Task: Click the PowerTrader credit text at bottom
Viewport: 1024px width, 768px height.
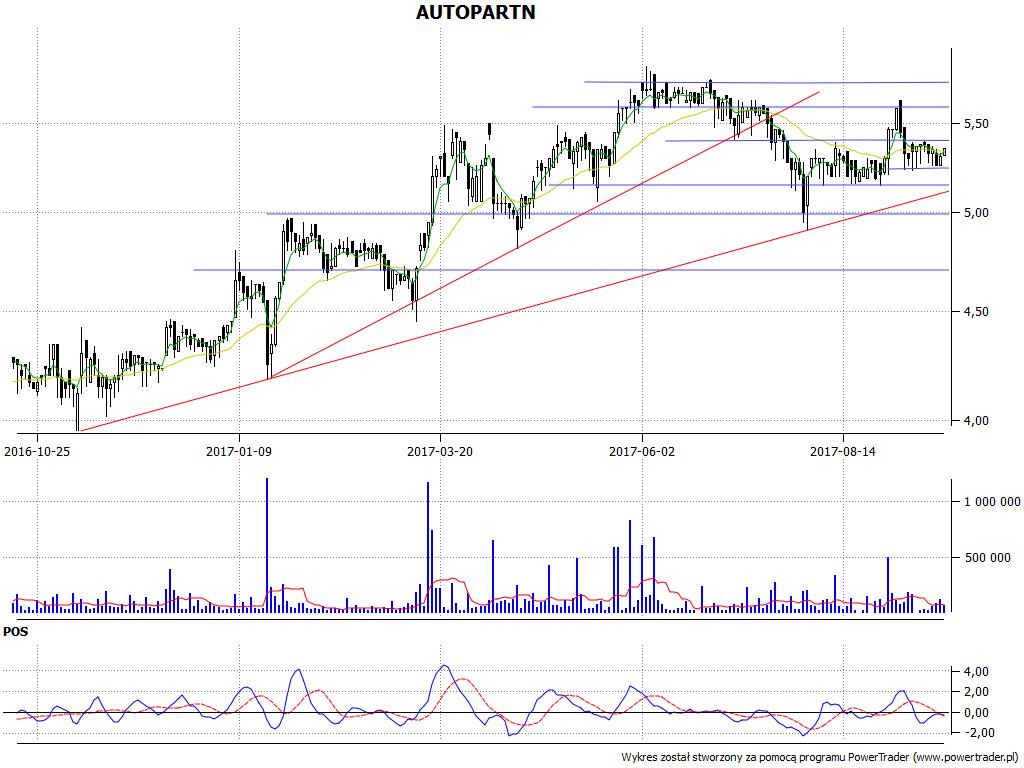Action: point(821,758)
